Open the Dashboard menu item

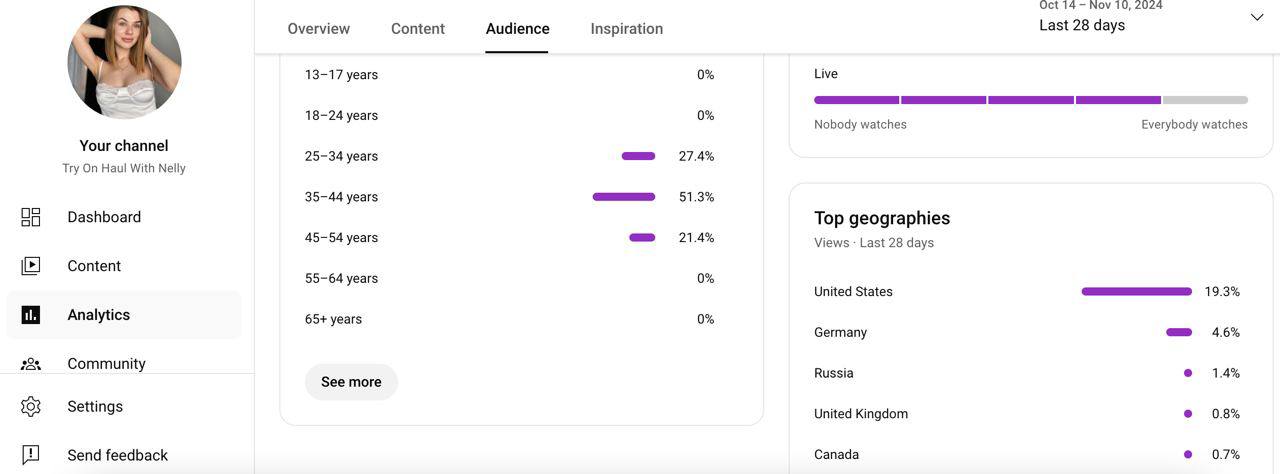104,217
